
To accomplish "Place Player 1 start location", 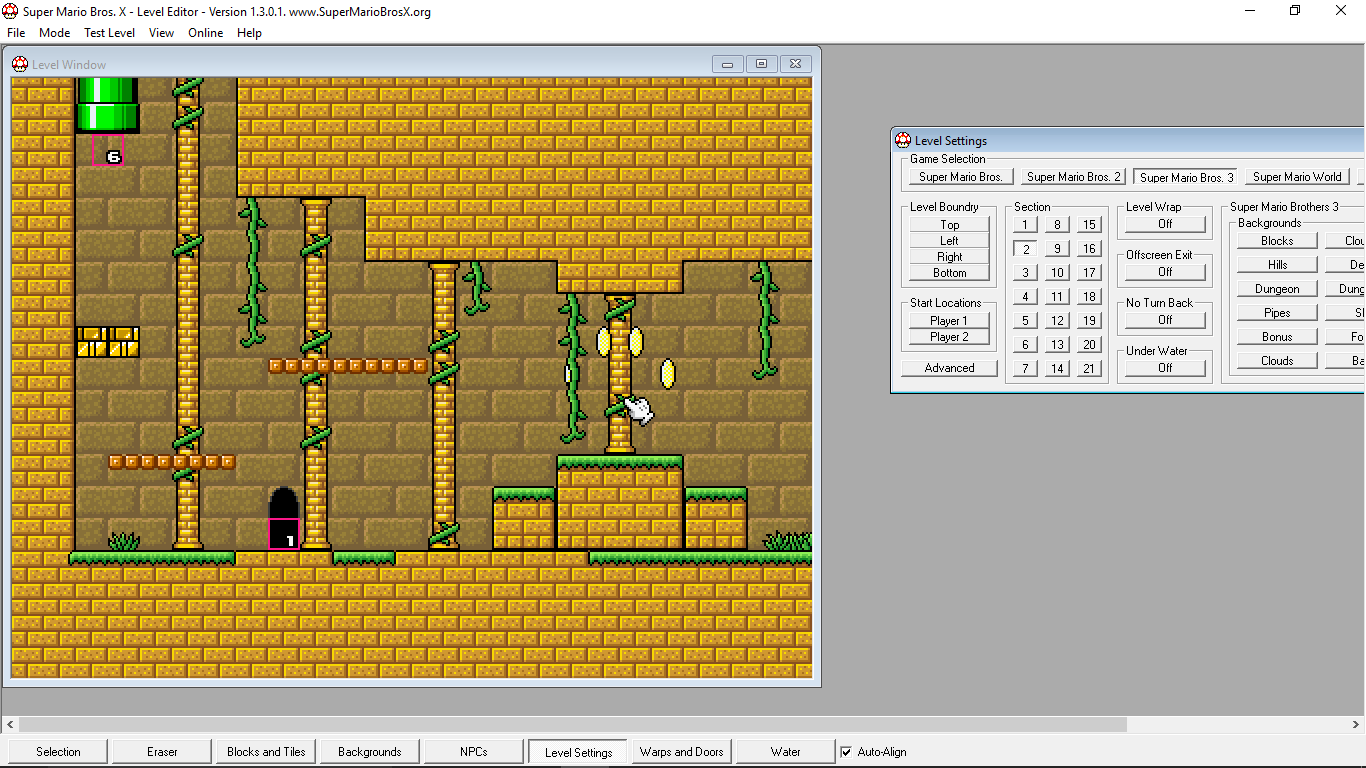I will [949, 321].
